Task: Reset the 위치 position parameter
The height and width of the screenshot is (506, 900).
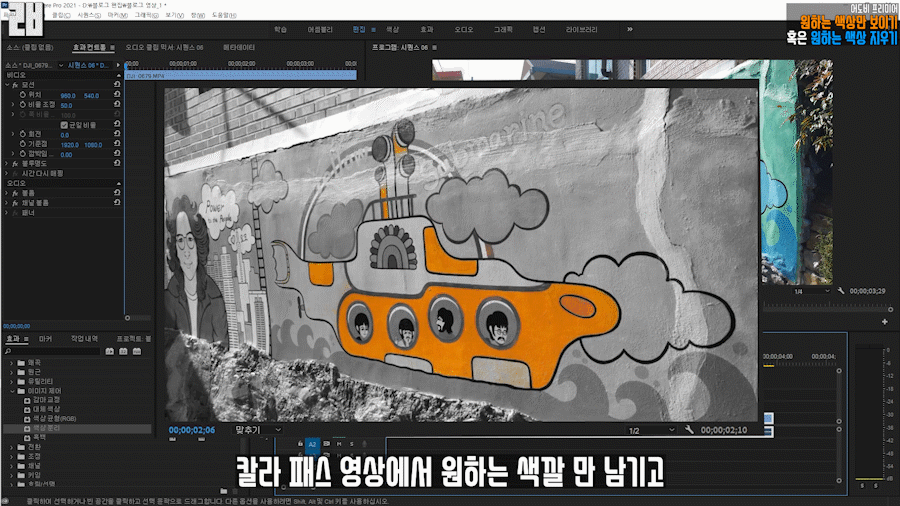Action: point(117,94)
